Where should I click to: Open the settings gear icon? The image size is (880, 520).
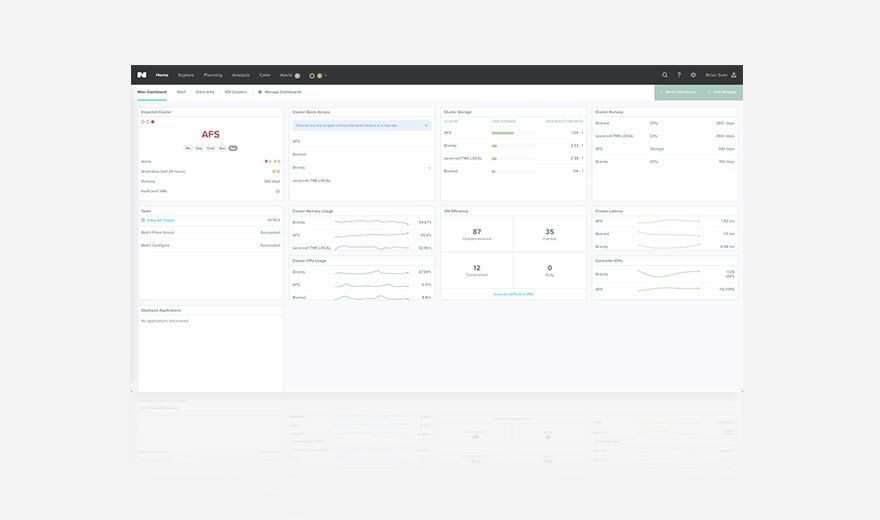[693, 75]
